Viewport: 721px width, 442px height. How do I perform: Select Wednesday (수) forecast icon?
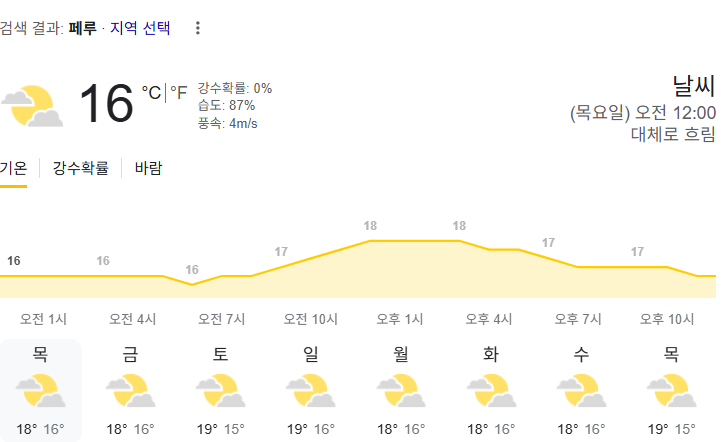click(581, 390)
